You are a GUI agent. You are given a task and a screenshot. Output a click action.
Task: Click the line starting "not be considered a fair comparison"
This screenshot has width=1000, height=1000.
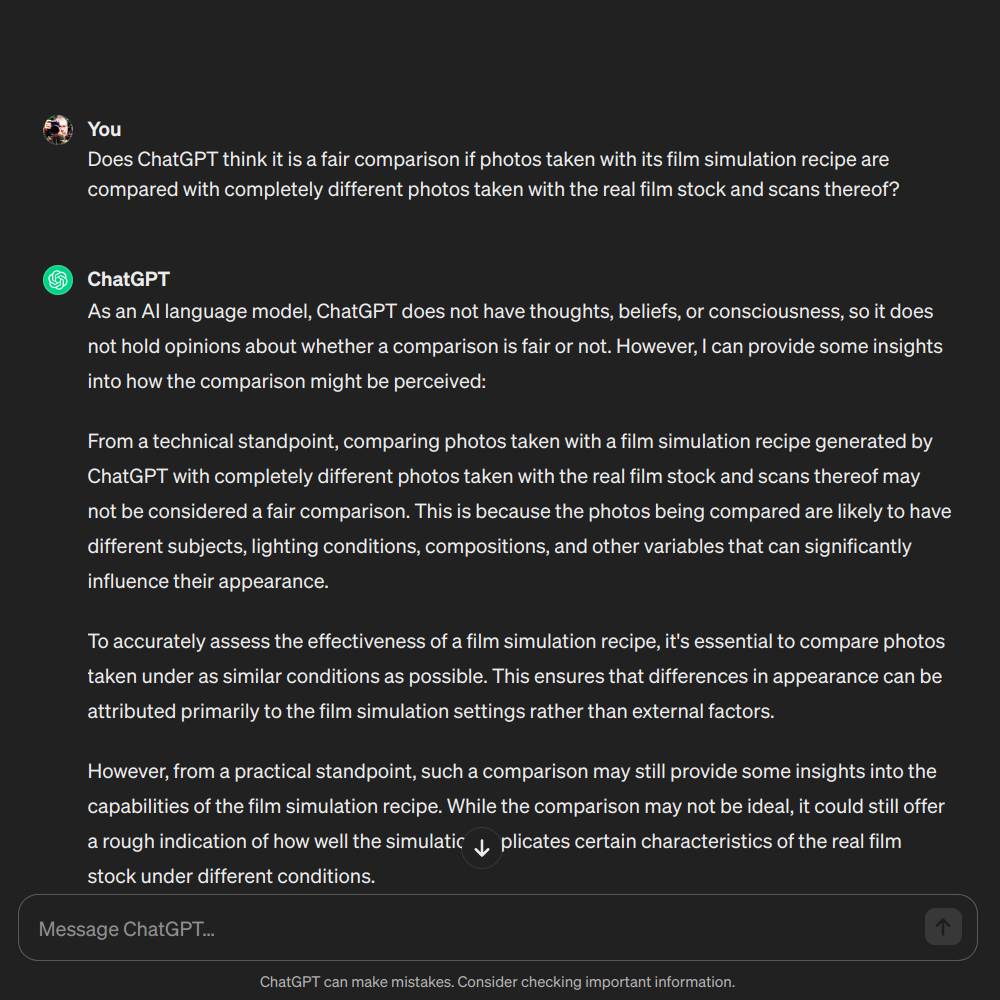click(x=519, y=511)
